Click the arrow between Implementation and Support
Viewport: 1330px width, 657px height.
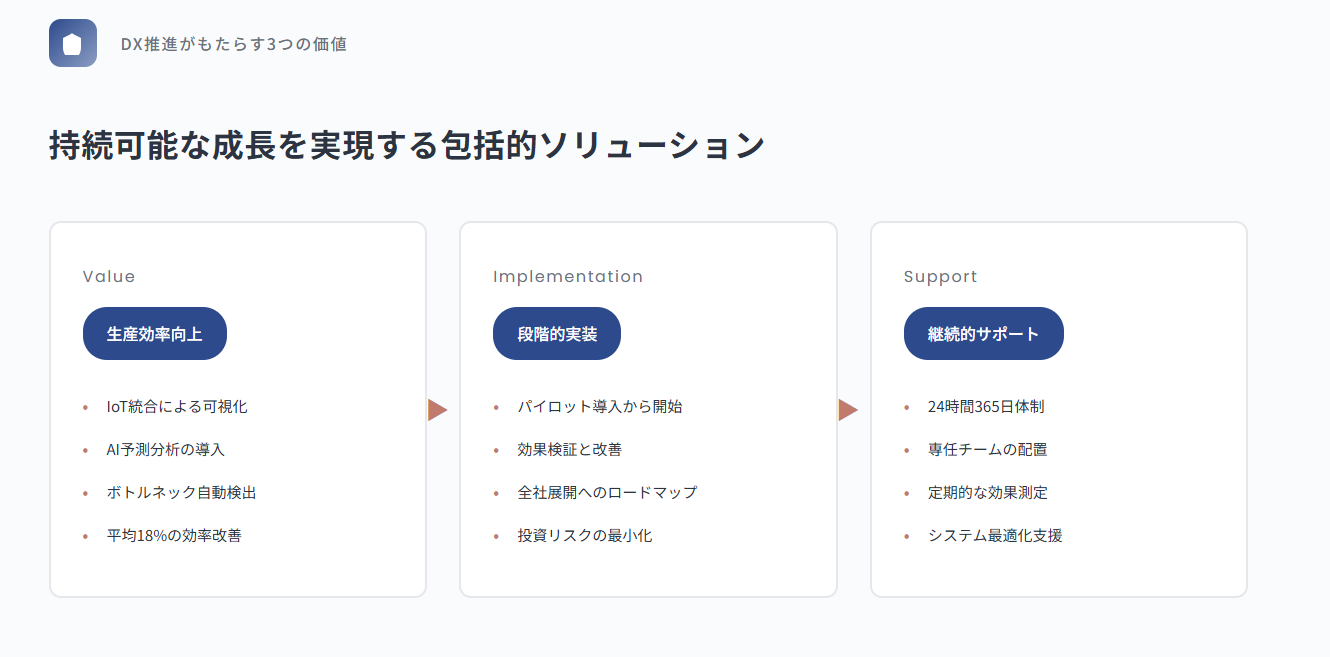pyautogui.click(x=848, y=409)
